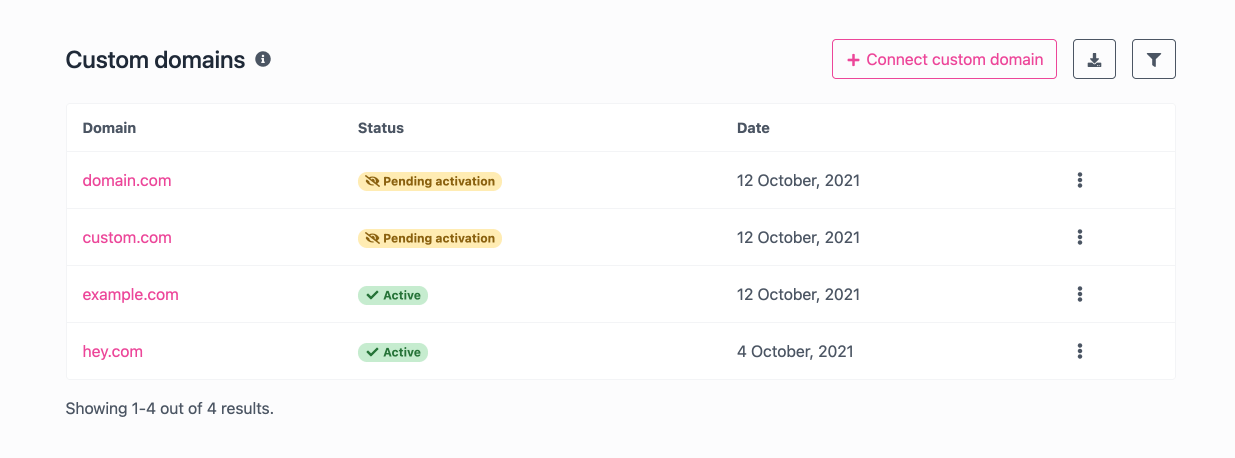Viewport: 1235px width, 458px height.
Task: Click the download export icon button
Action: pyautogui.click(x=1094, y=59)
